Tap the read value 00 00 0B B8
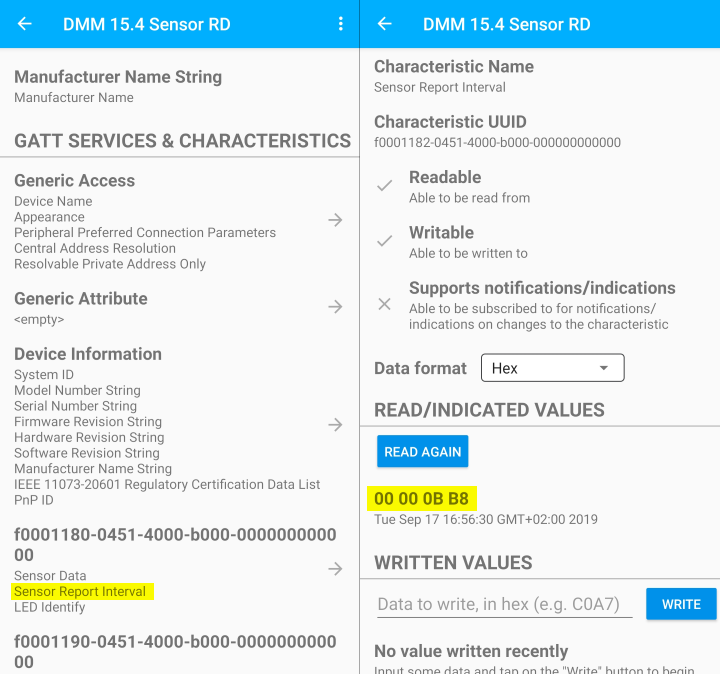The width and height of the screenshot is (720, 674). pos(421,498)
